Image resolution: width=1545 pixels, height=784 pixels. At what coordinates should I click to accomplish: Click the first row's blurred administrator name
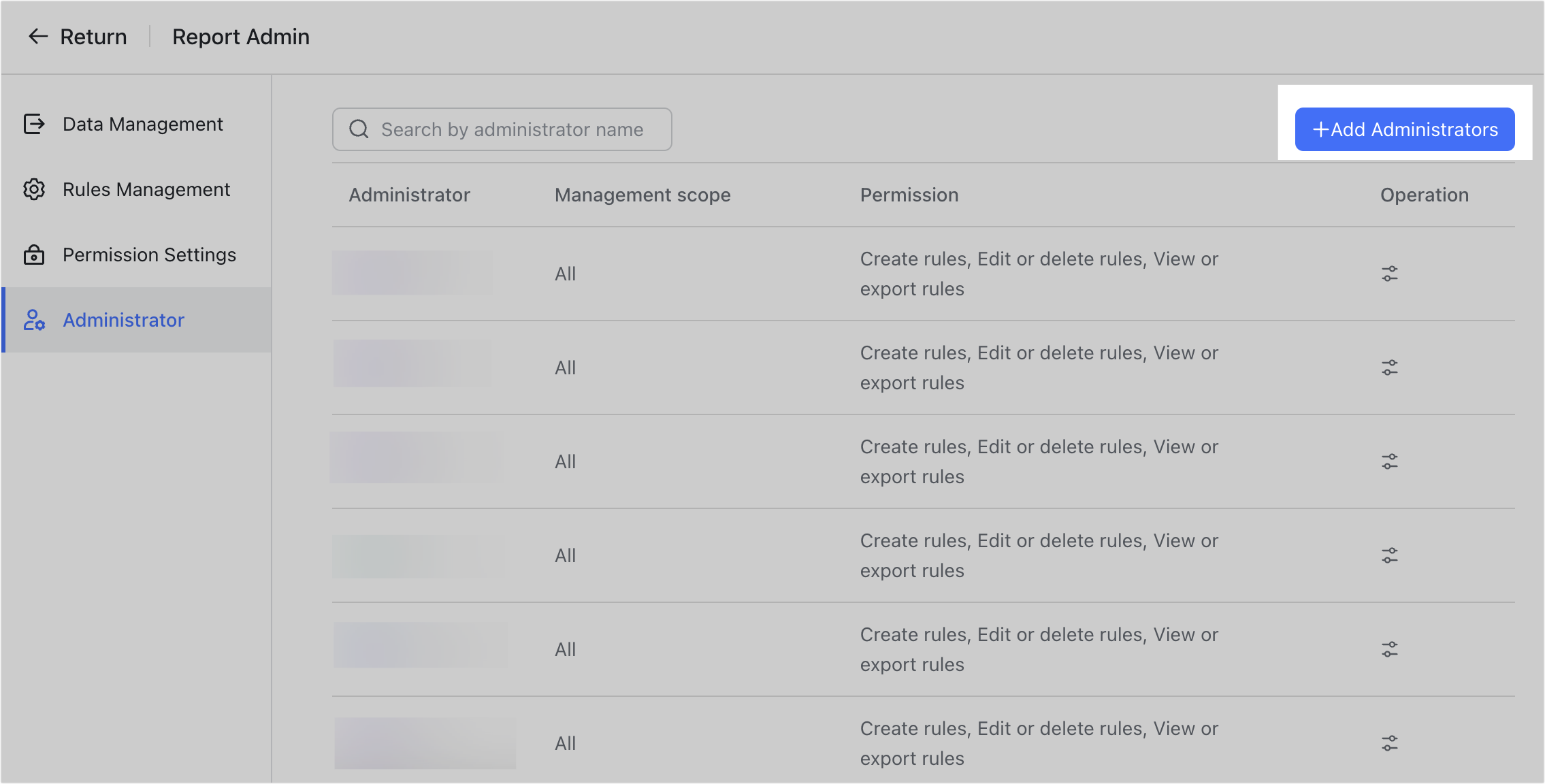click(412, 273)
